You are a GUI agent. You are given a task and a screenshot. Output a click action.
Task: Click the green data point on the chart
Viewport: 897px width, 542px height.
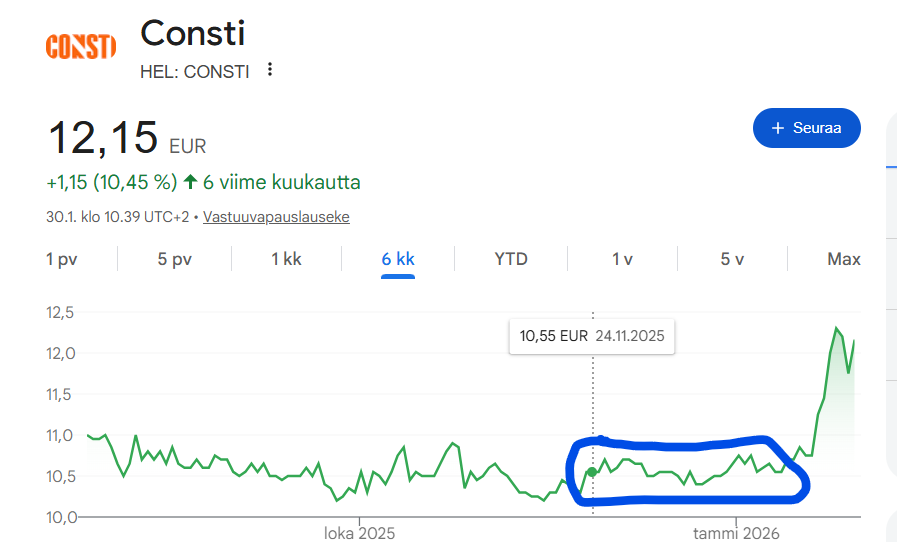tap(592, 472)
